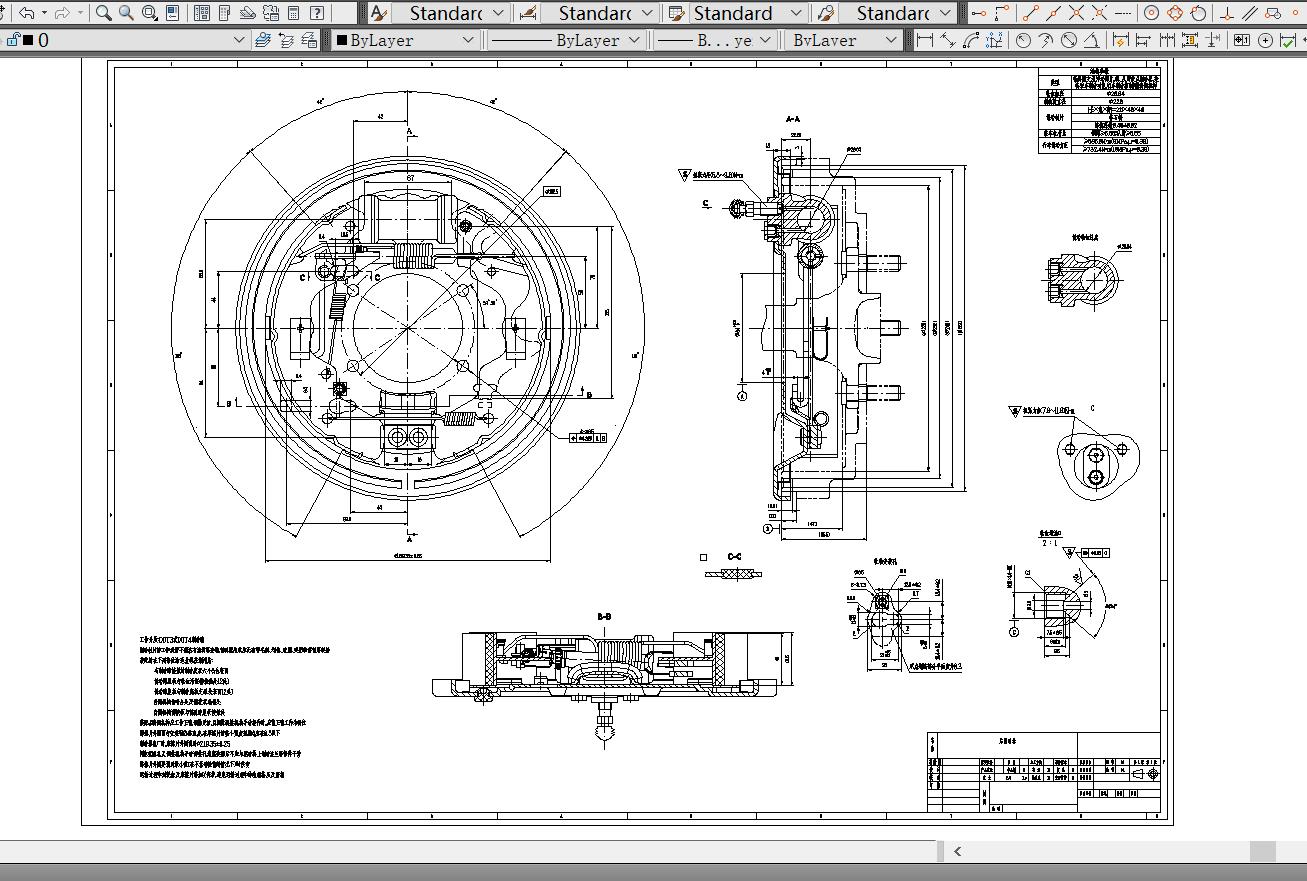1307x881 pixels.
Task: Click the Undo arrow icon
Action: coord(26,13)
